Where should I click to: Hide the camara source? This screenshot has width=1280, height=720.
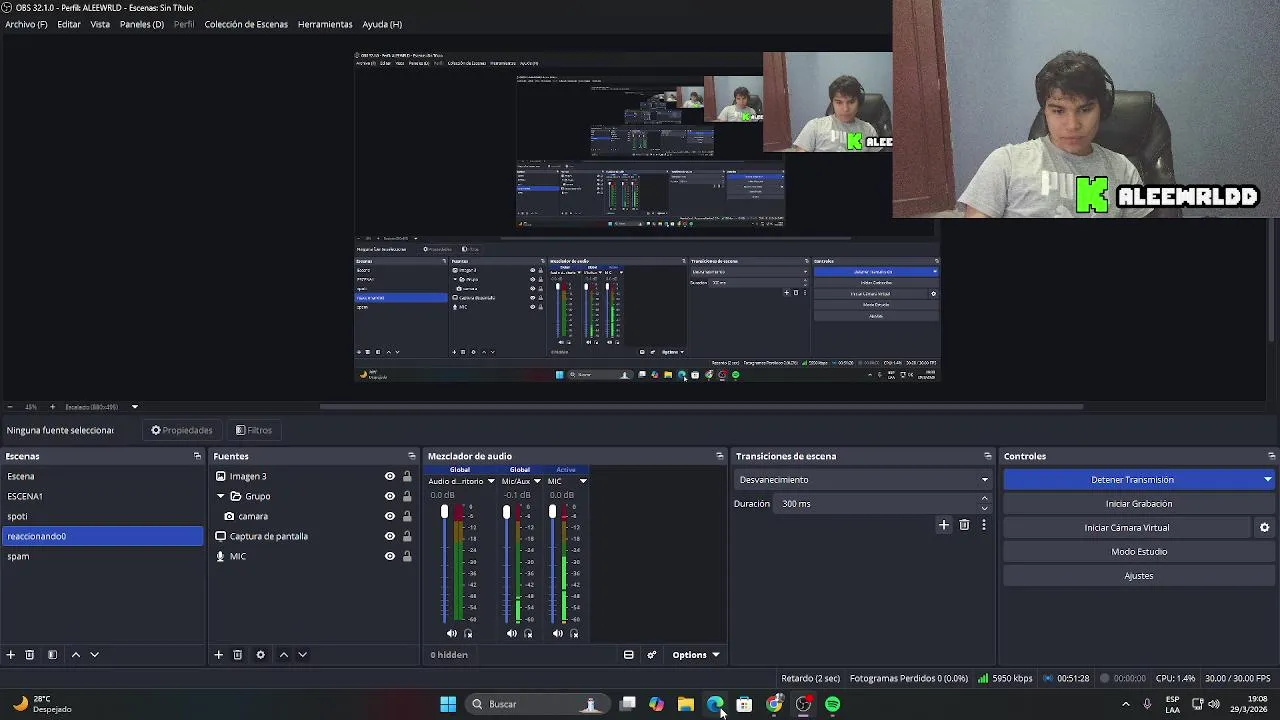[x=390, y=516]
